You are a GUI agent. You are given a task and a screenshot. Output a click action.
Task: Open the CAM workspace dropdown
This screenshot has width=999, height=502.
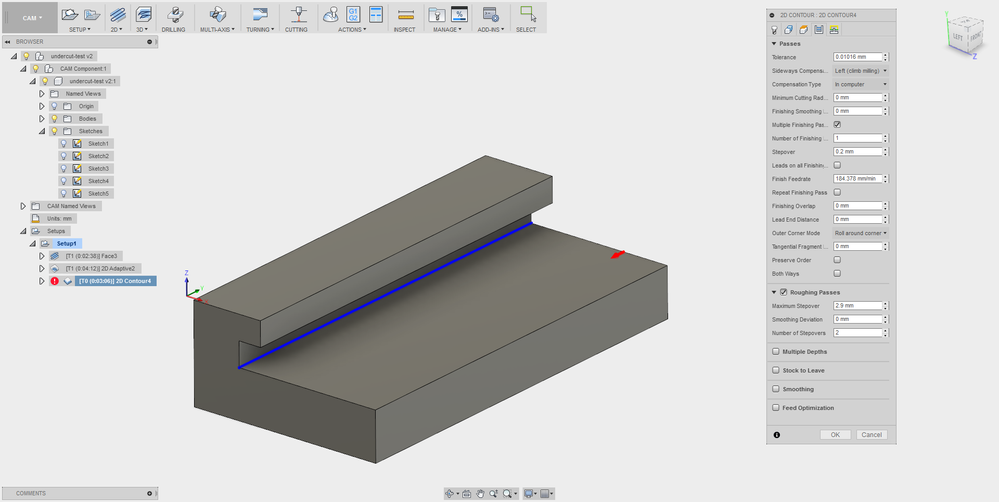coord(32,18)
